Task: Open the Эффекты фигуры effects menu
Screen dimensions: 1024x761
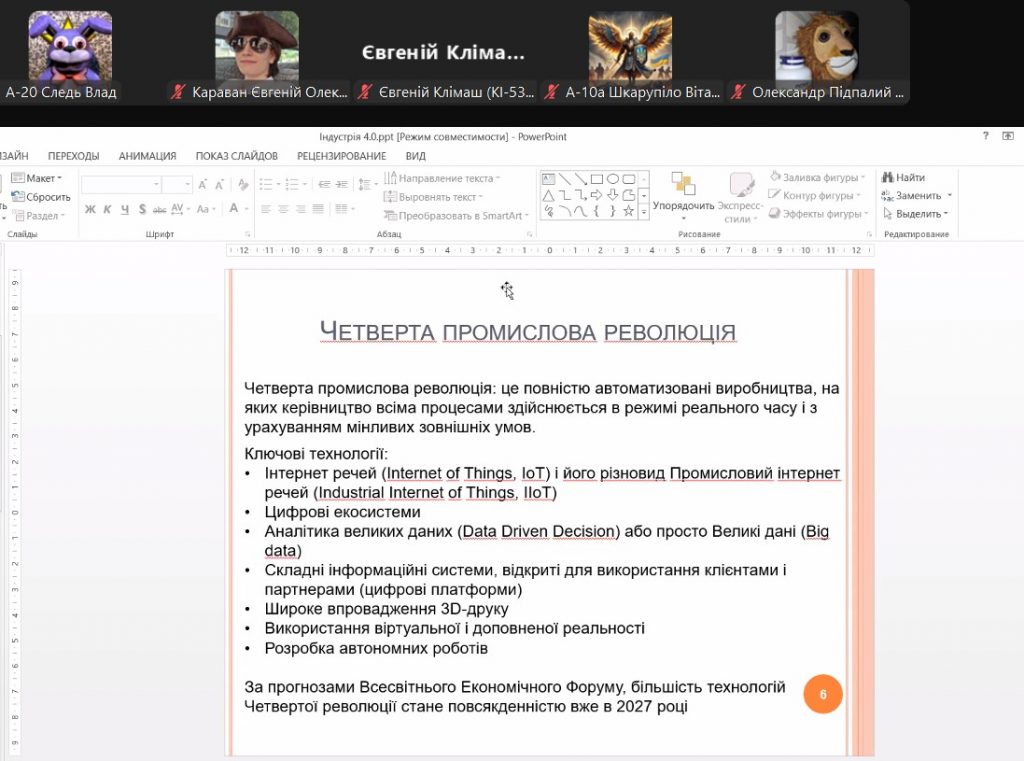Action: (x=819, y=214)
